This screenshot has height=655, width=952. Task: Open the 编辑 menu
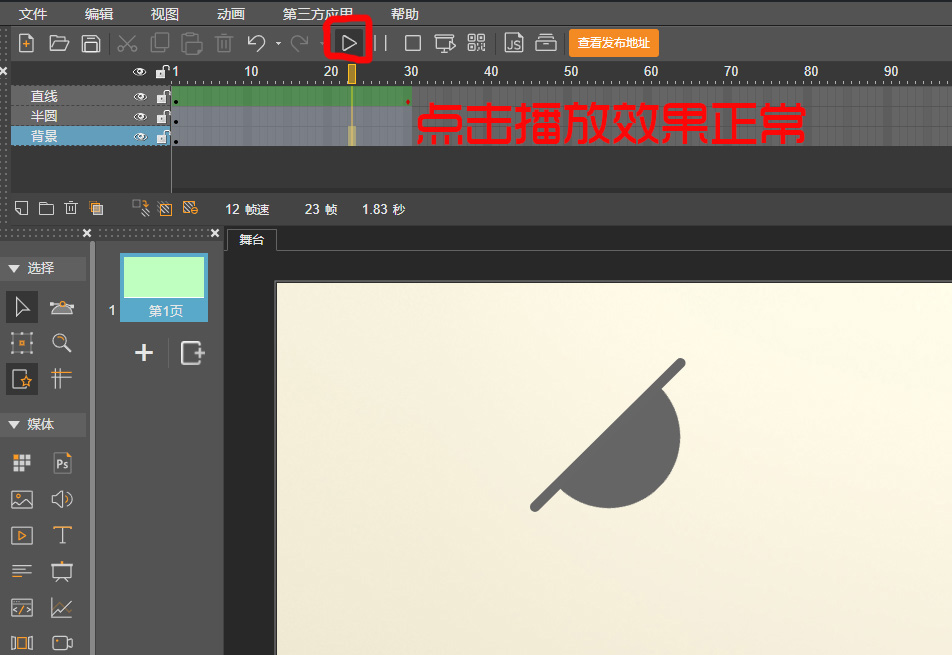(99, 13)
